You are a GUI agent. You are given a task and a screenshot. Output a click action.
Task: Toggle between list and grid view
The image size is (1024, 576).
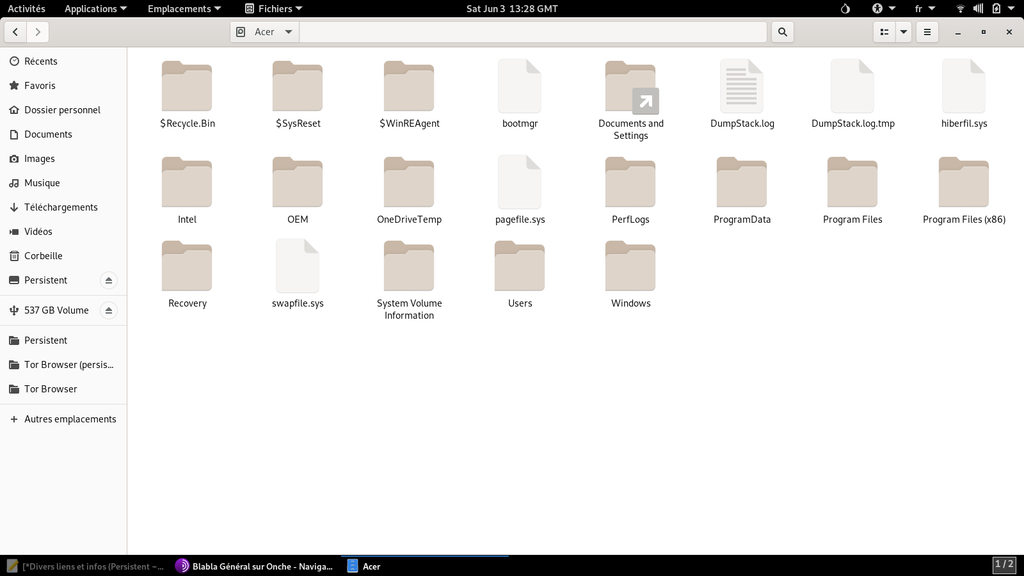(884, 32)
